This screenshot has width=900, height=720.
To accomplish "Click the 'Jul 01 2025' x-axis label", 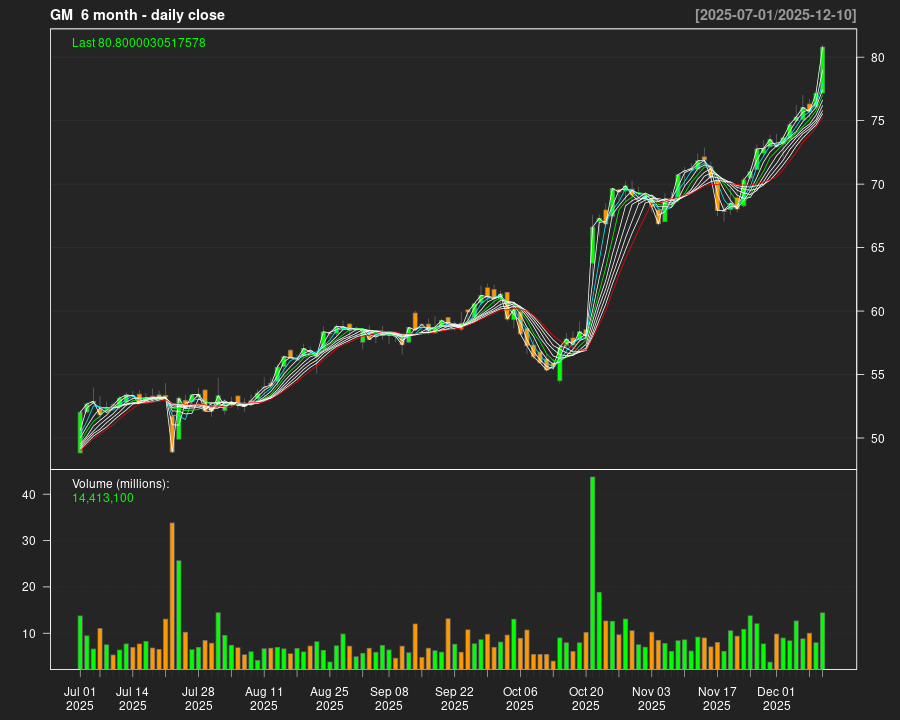I will point(80,698).
